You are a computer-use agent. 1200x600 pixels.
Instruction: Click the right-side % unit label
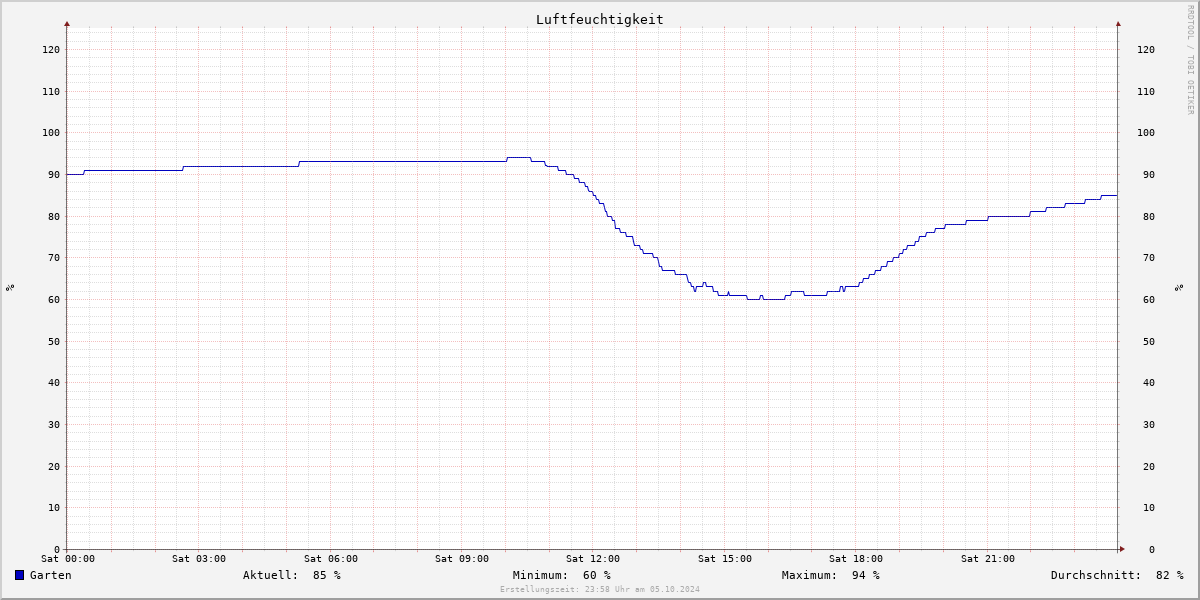pos(1179,287)
